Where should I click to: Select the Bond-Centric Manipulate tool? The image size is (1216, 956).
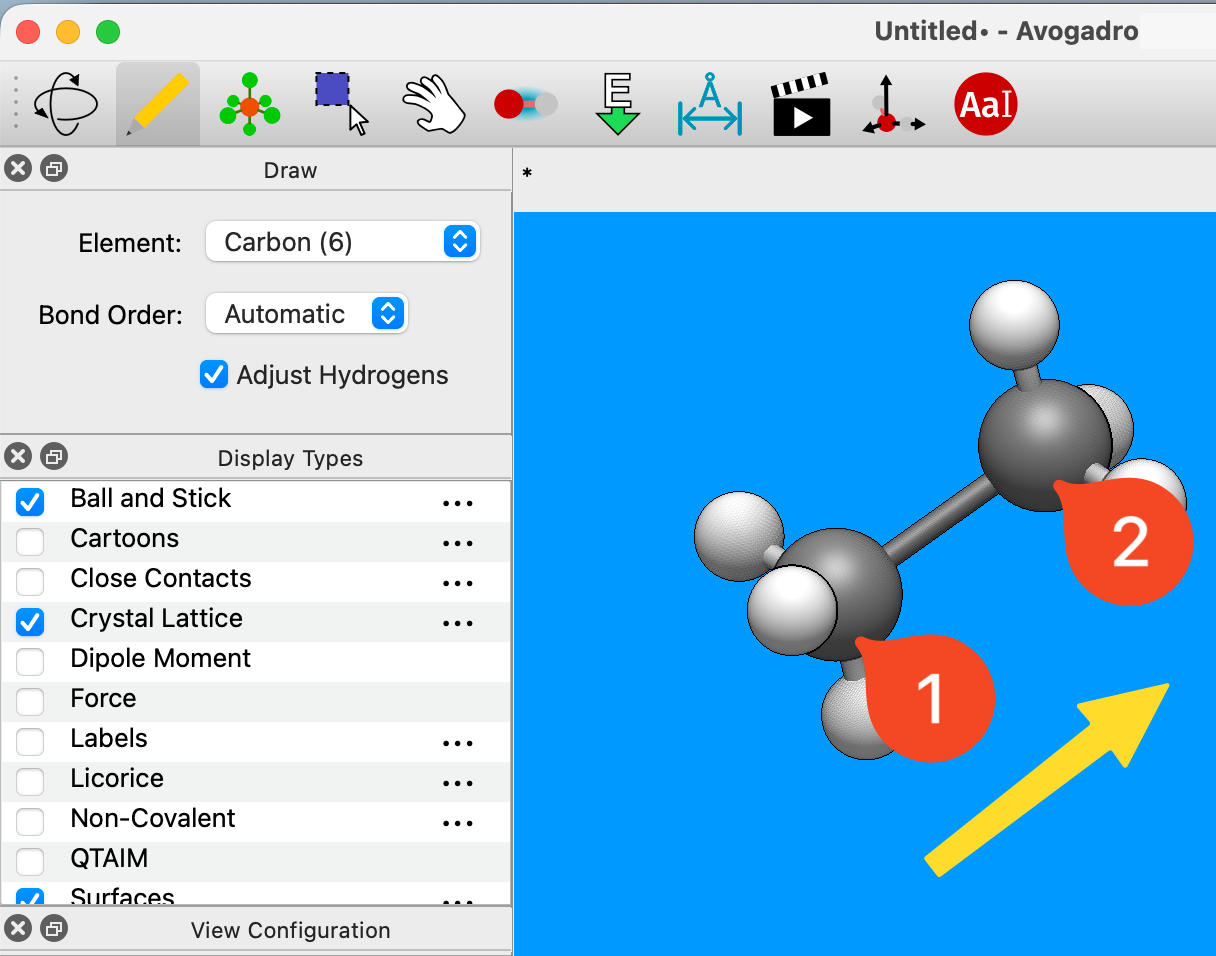coord(525,104)
